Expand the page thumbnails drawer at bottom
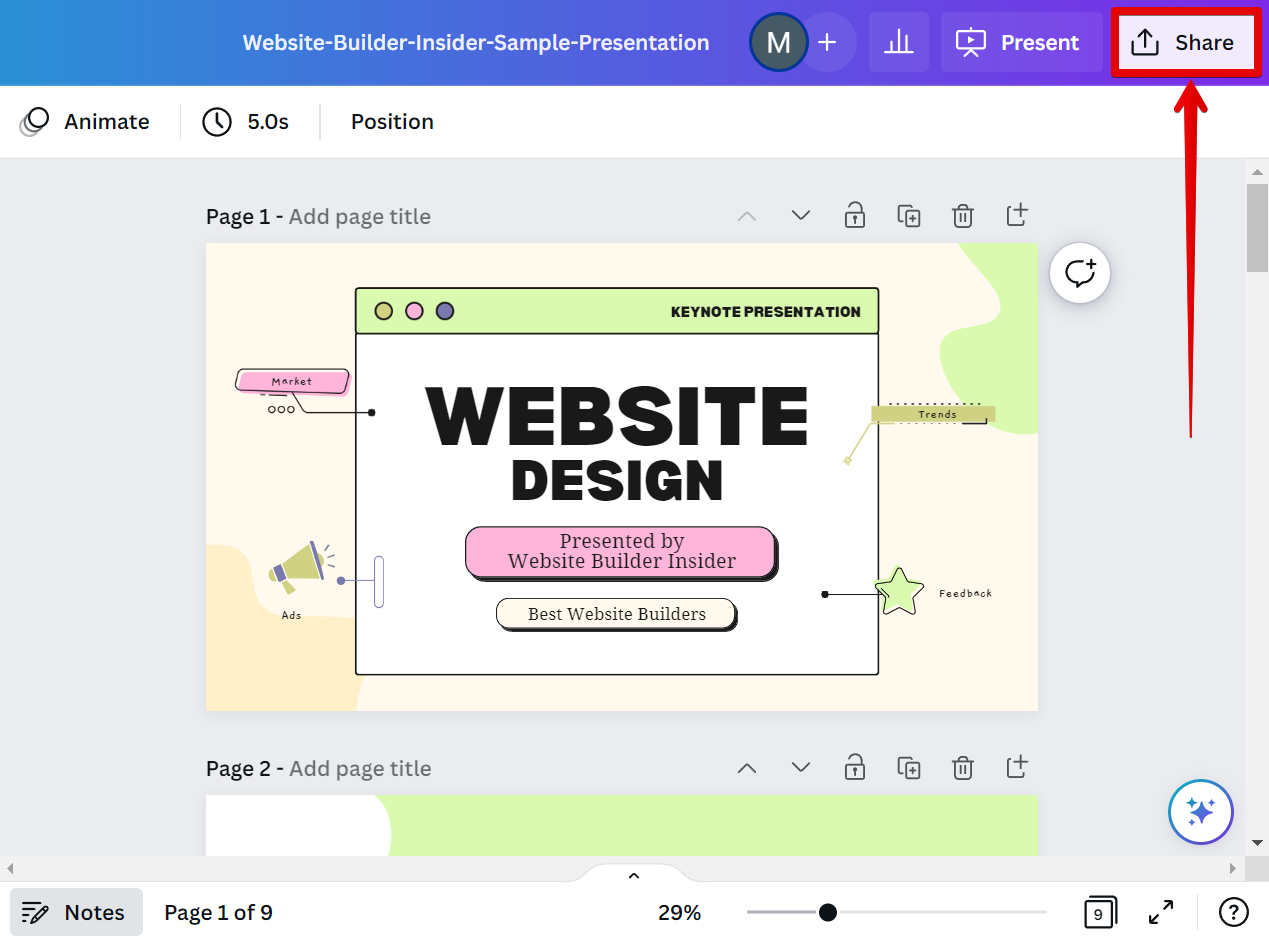 coord(633,875)
